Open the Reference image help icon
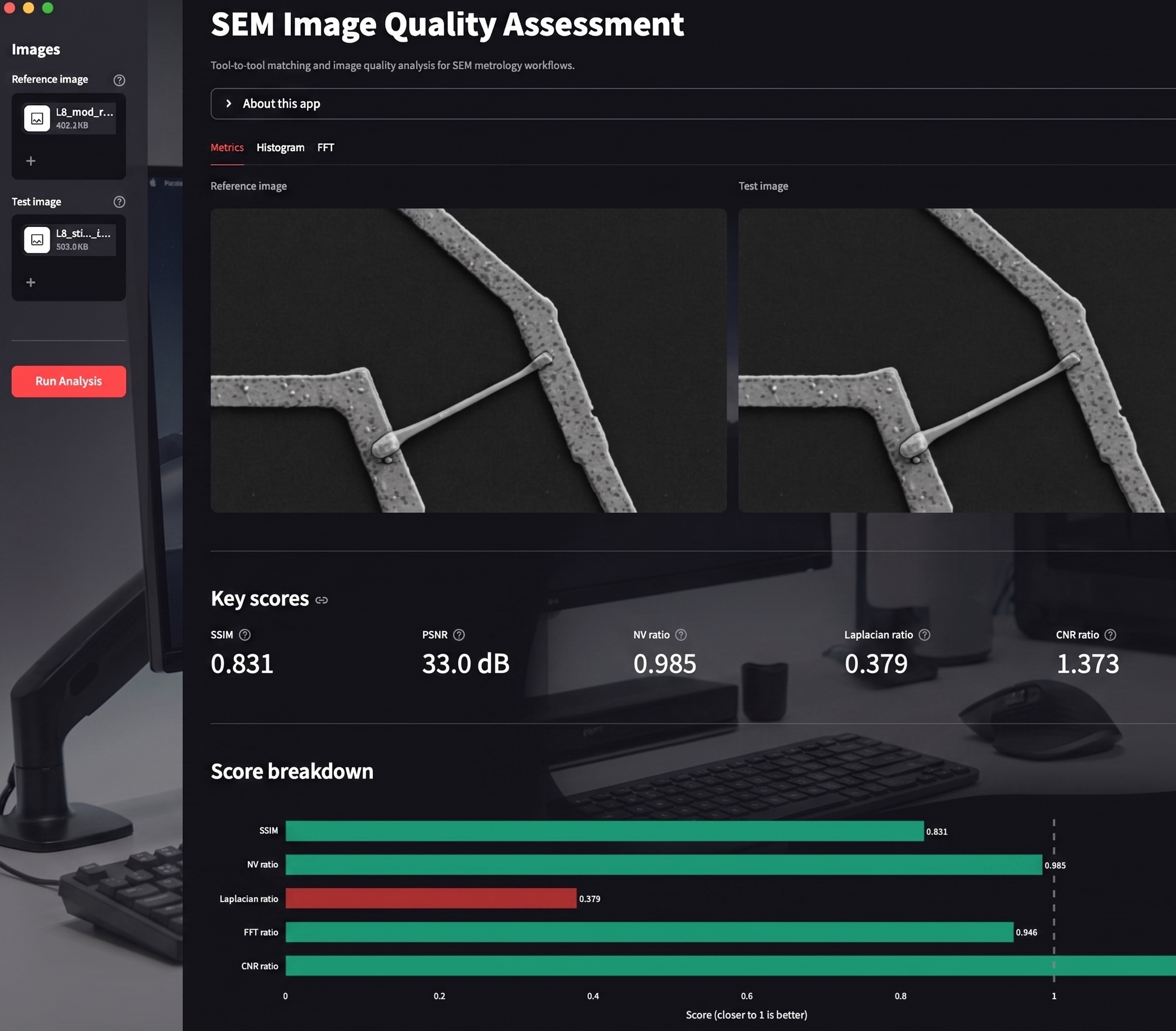 click(x=119, y=80)
